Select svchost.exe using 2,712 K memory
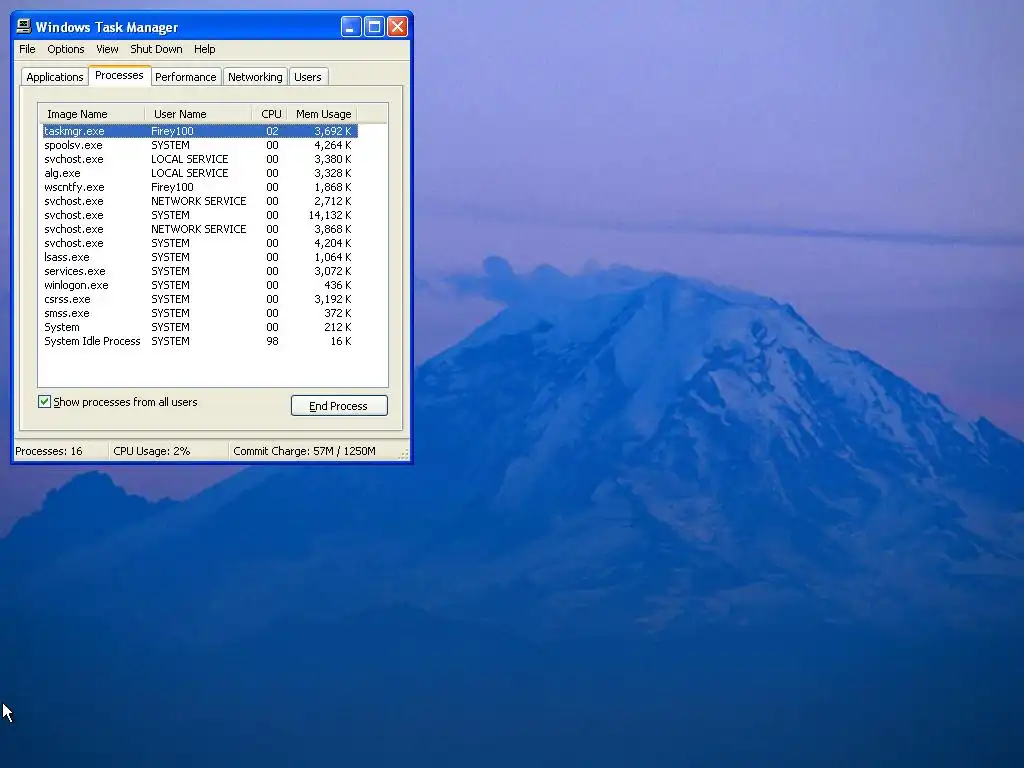This screenshot has height=768, width=1024. pos(199,201)
